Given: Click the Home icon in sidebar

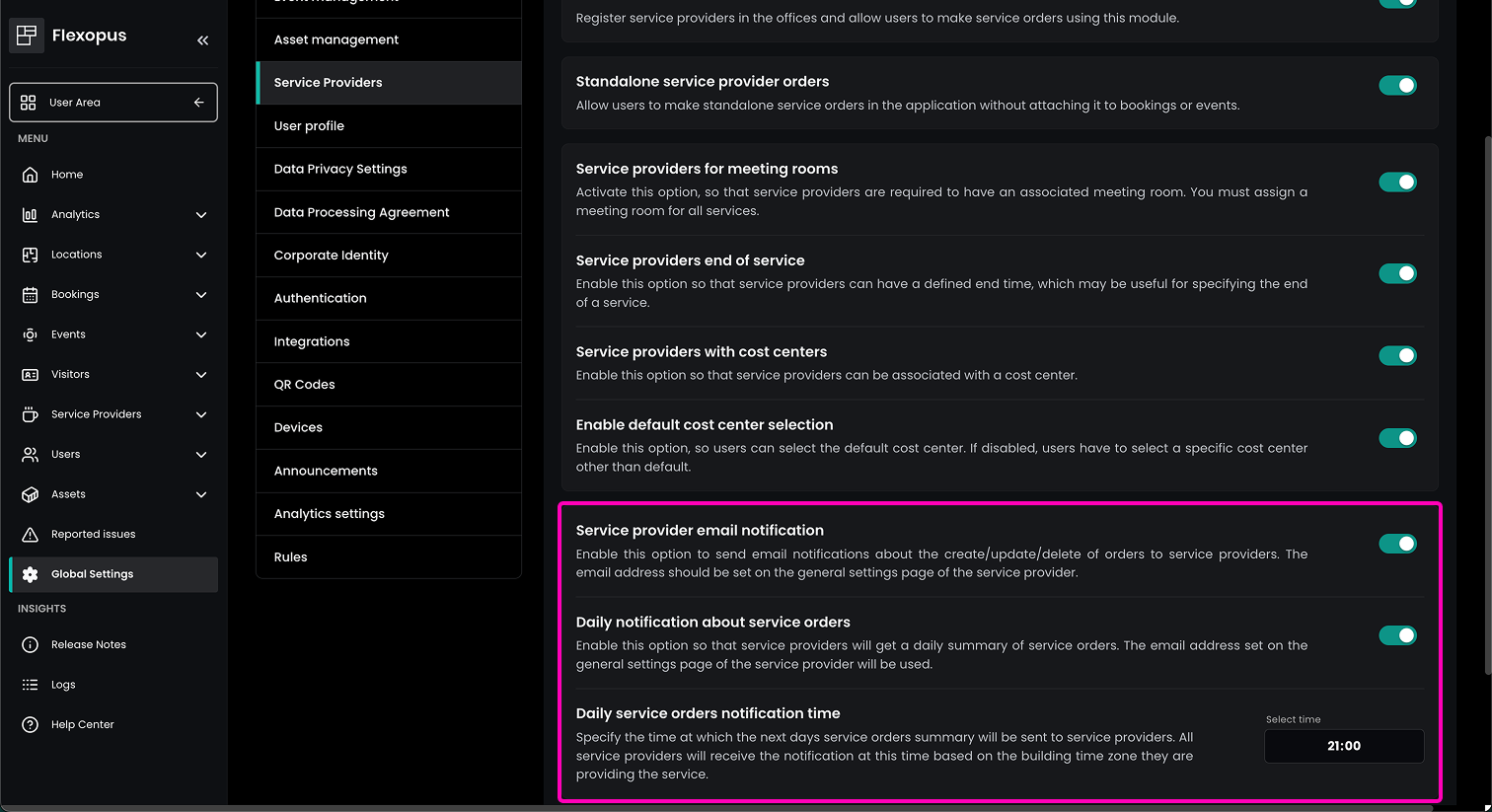Looking at the screenshot, I should tap(30, 175).
